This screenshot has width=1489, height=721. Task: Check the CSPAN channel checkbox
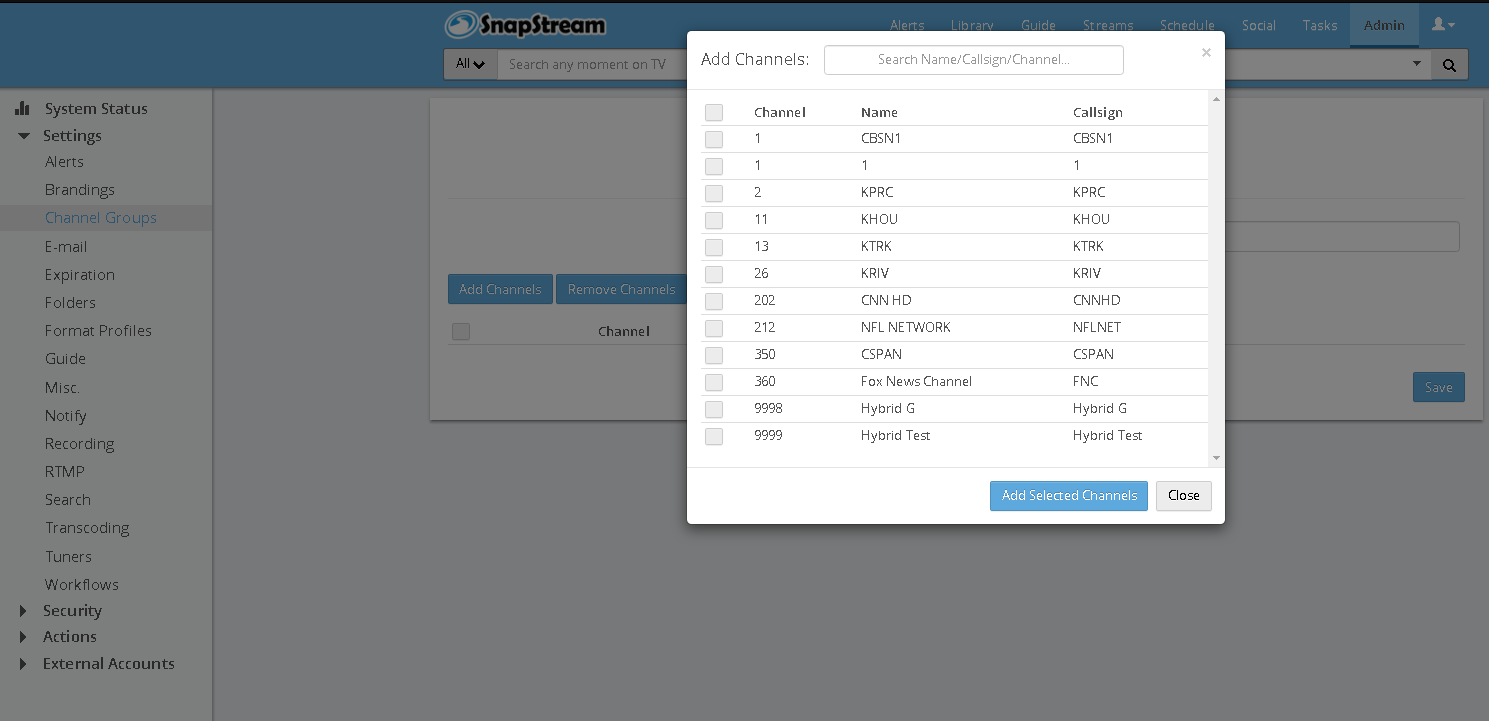tap(714, 355)
